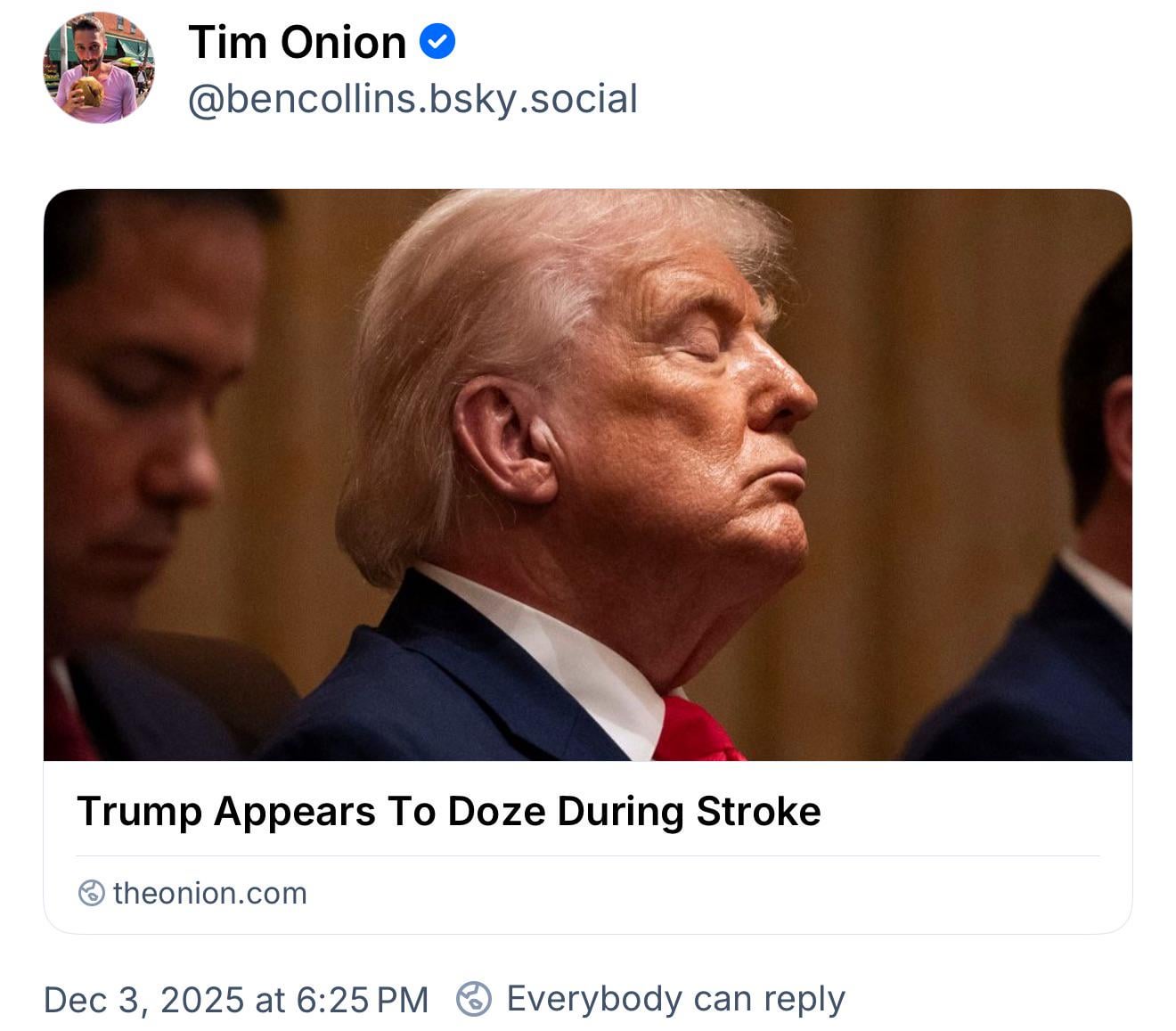Open the @bencollins.bsky.social handle

412,99
